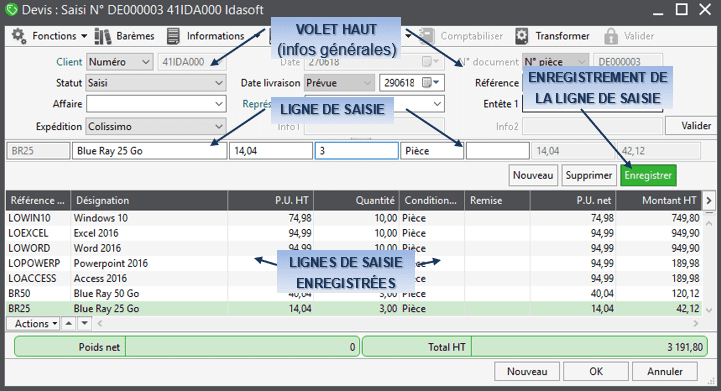Select the Excel 2016 row

point(354,233)
